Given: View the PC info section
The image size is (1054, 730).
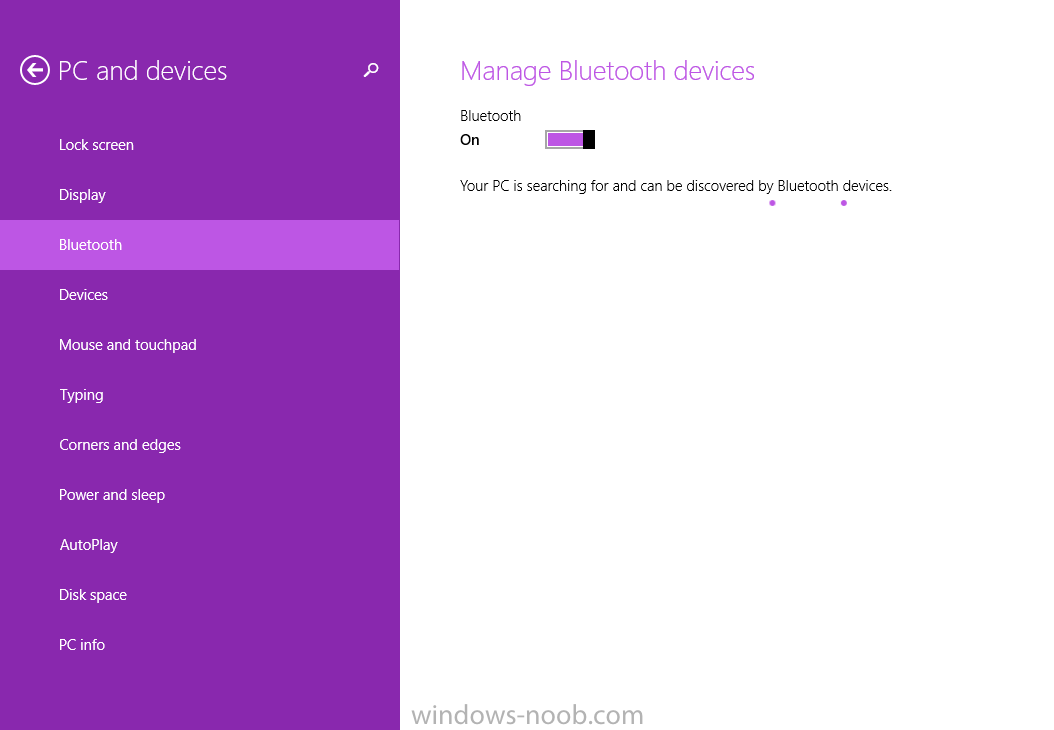Looking at the screenshot, I should [82, 645].
